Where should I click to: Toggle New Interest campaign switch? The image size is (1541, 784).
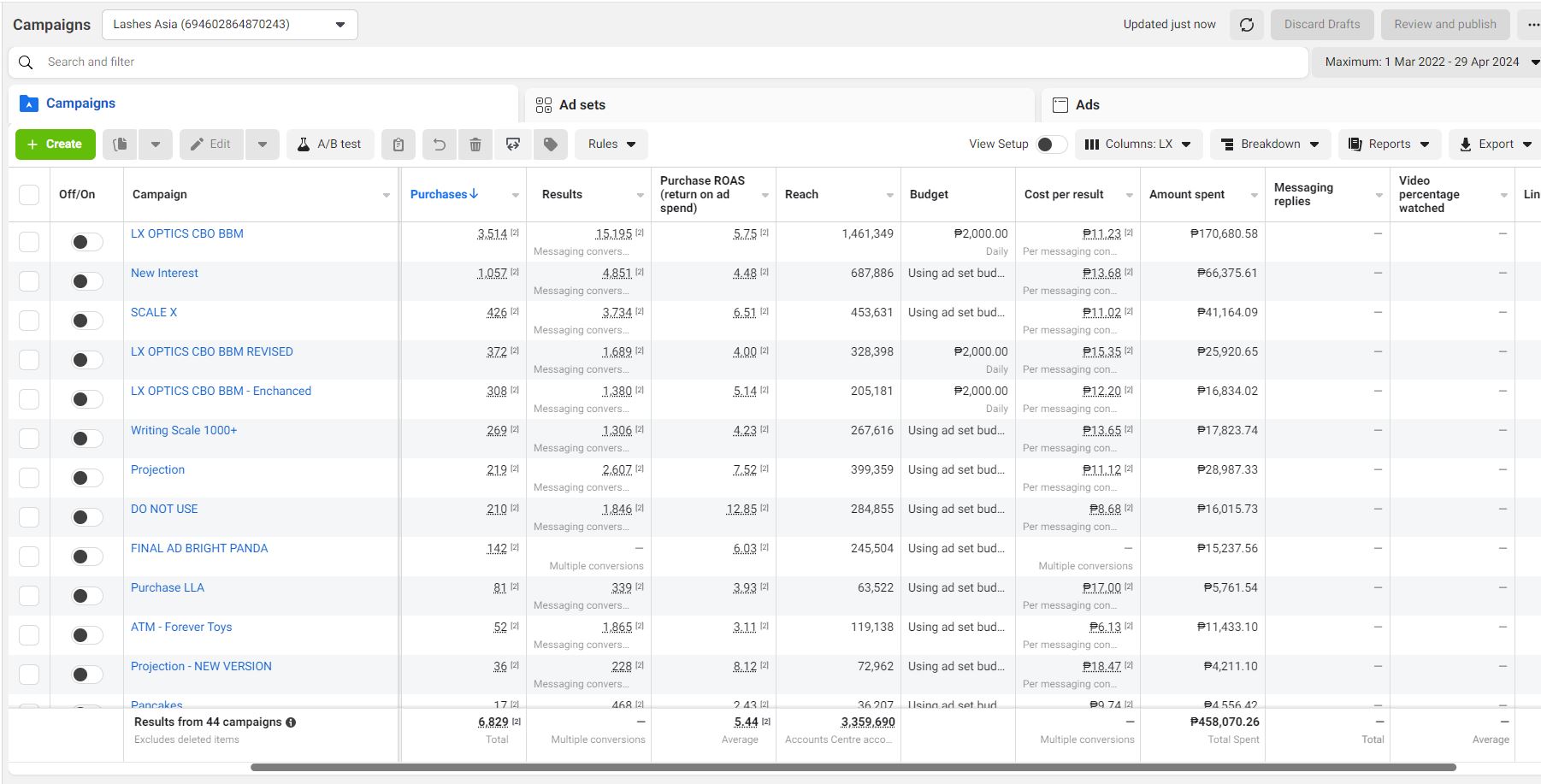pos(86,281)
